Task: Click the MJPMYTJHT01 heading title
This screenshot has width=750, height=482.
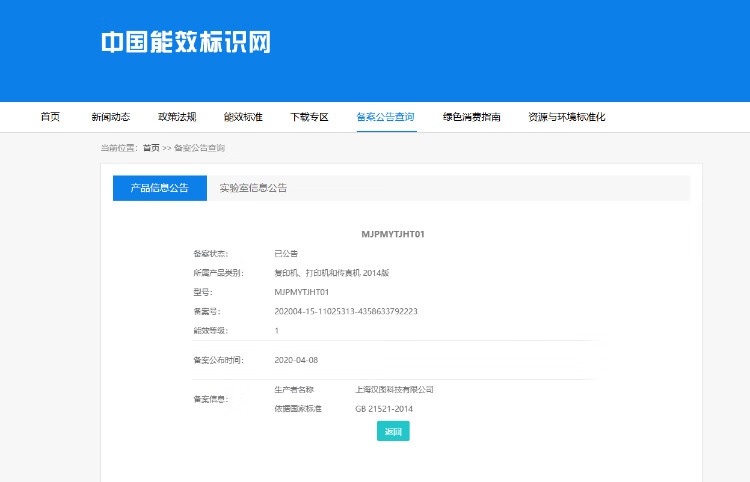Action: tap(393, 234)
